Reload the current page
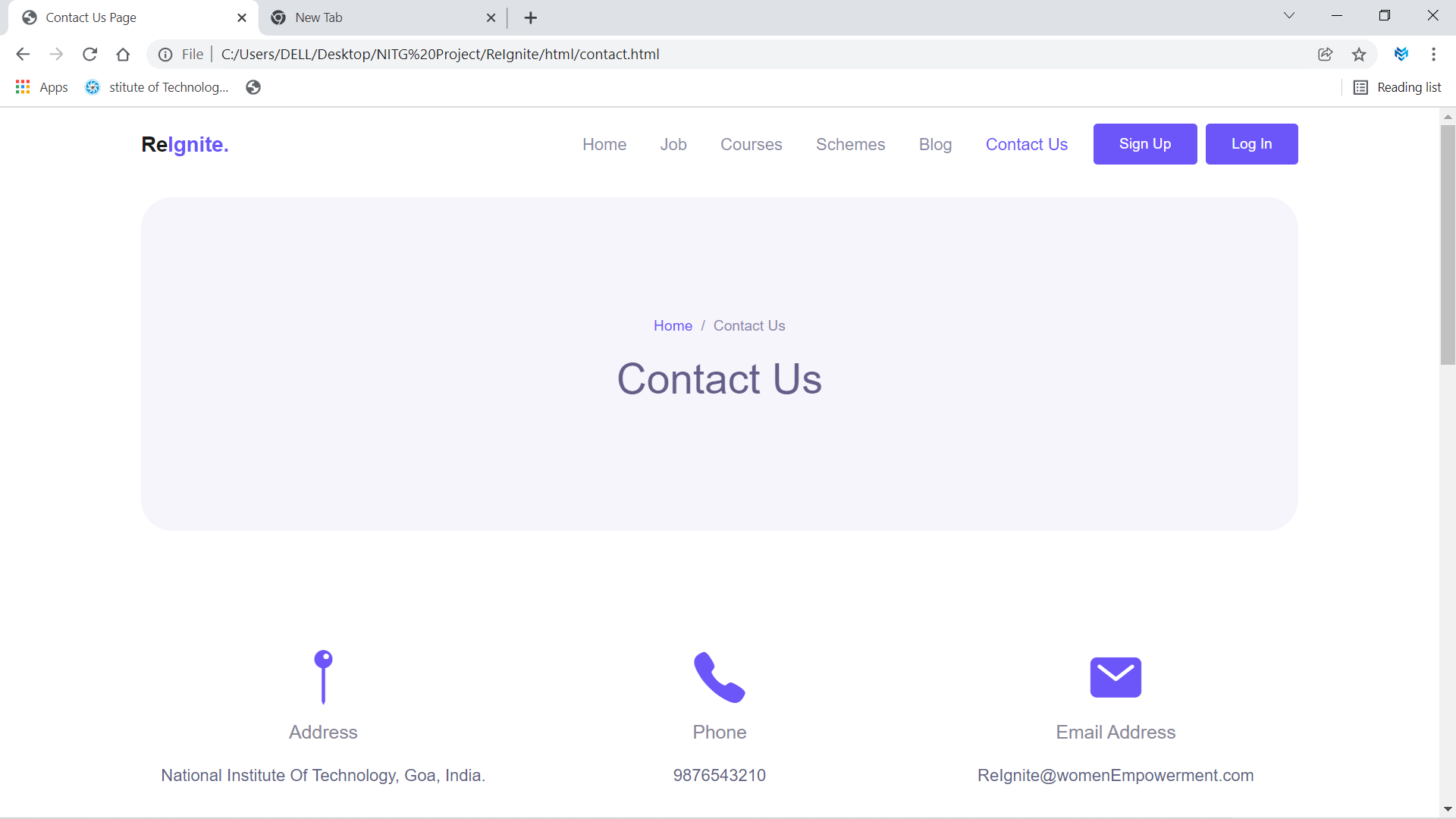1456x819 pixels. [89, 54]
